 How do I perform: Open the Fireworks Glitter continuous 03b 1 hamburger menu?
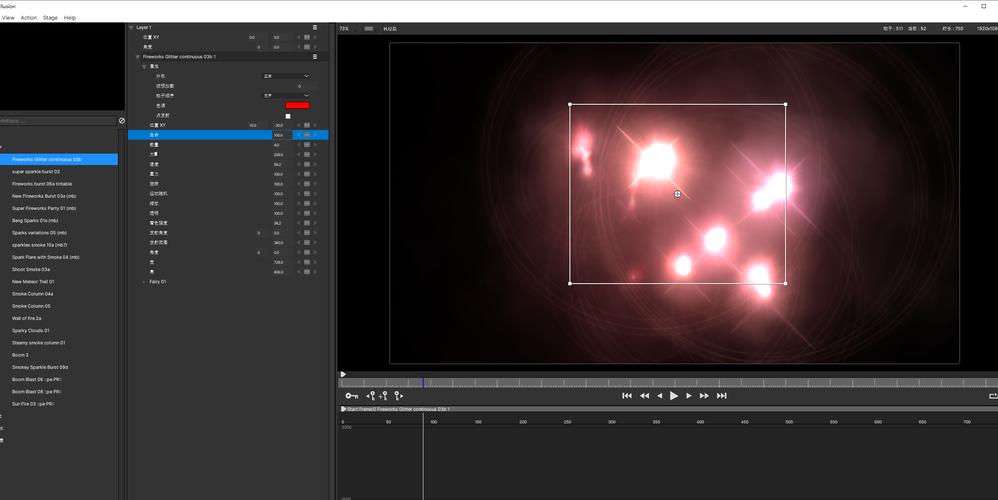(314, 57)
